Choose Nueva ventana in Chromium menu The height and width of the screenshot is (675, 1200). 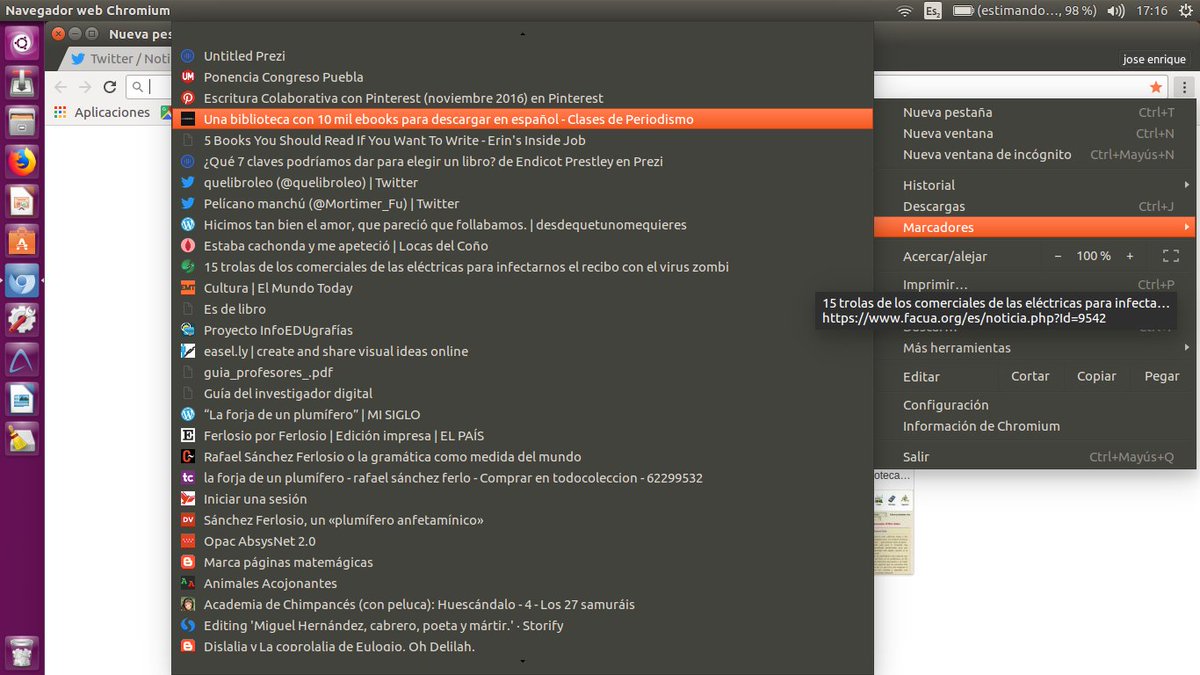point(1034,133)
